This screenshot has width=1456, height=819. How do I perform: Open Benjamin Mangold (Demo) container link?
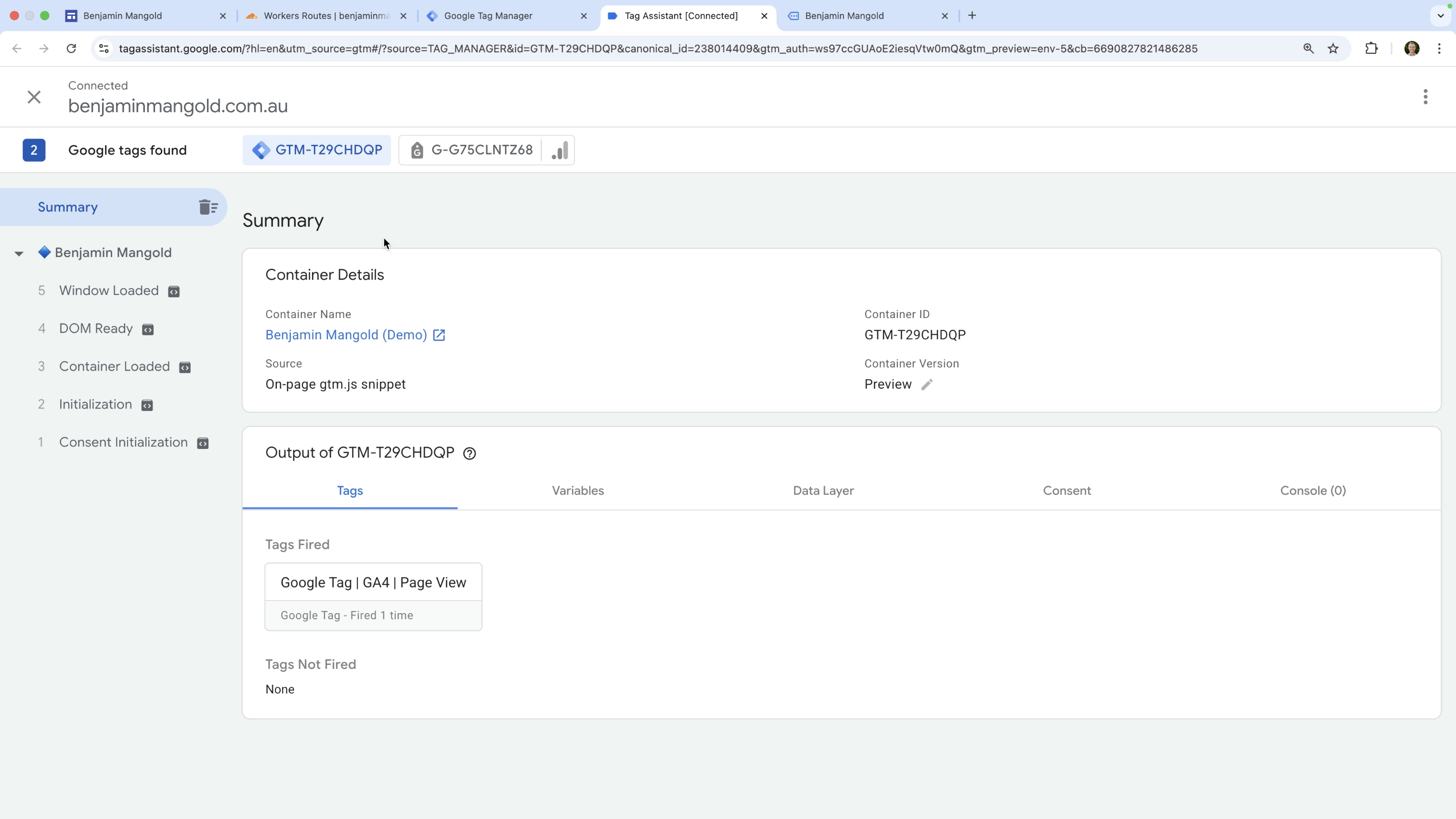click(346, 335)
